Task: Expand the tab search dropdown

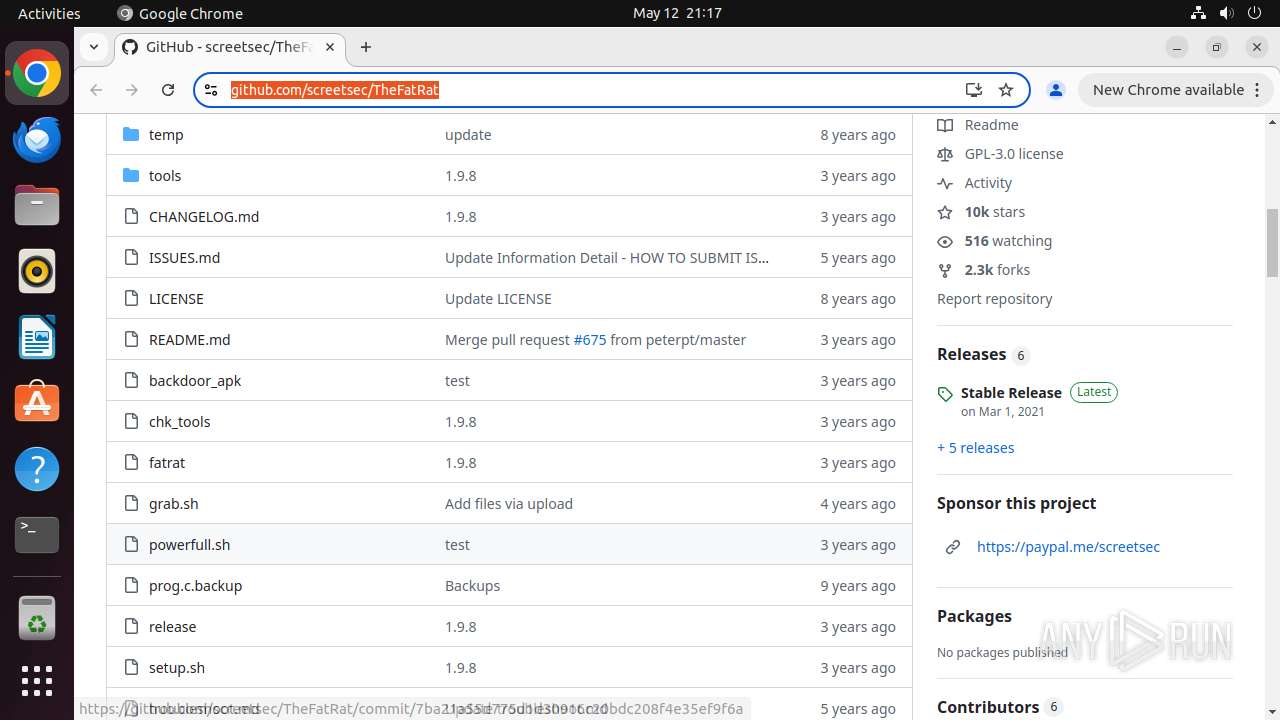Action: 93,47
